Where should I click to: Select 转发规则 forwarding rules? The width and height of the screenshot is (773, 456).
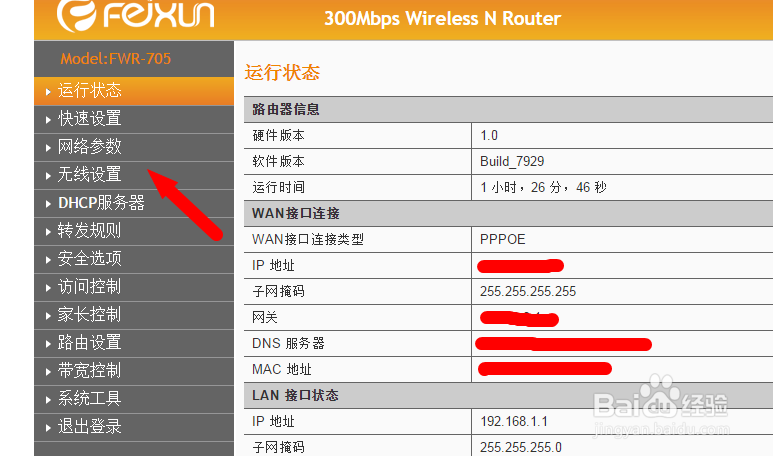point(134,231)
